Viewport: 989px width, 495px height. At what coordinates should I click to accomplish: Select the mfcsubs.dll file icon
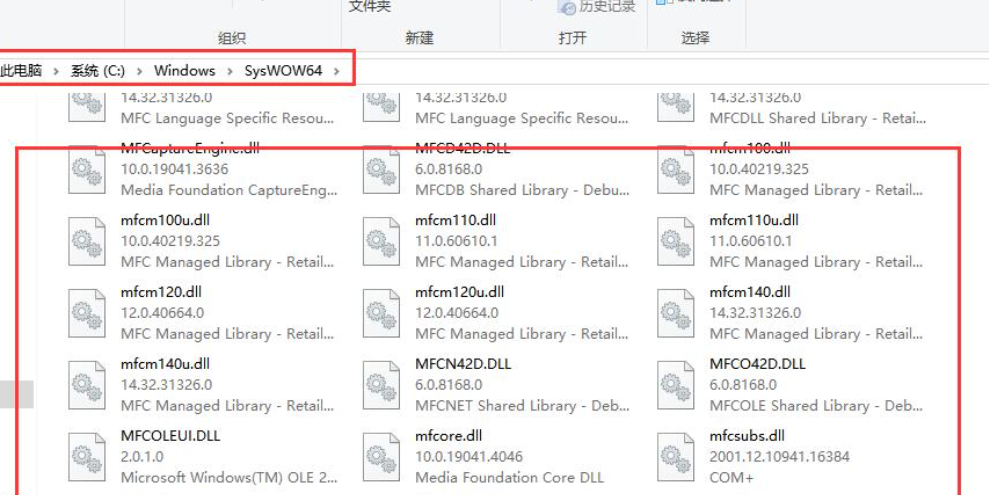pyautogui.click(x=676, y=457)
